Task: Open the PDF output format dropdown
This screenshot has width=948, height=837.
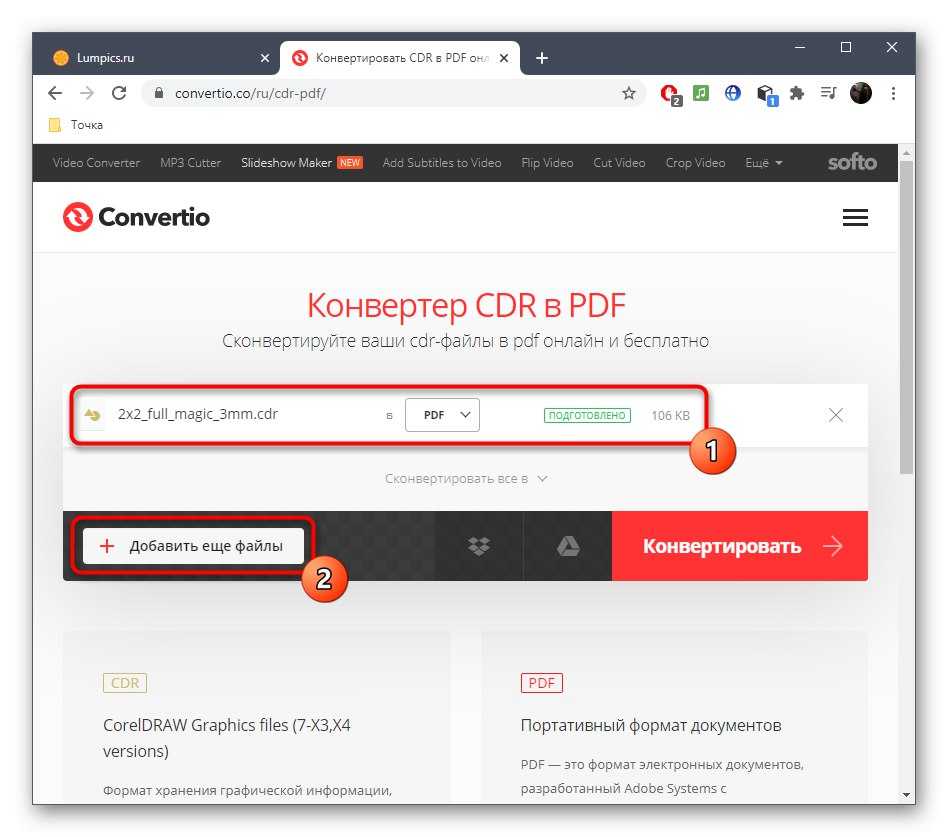Action: point(442,415)
